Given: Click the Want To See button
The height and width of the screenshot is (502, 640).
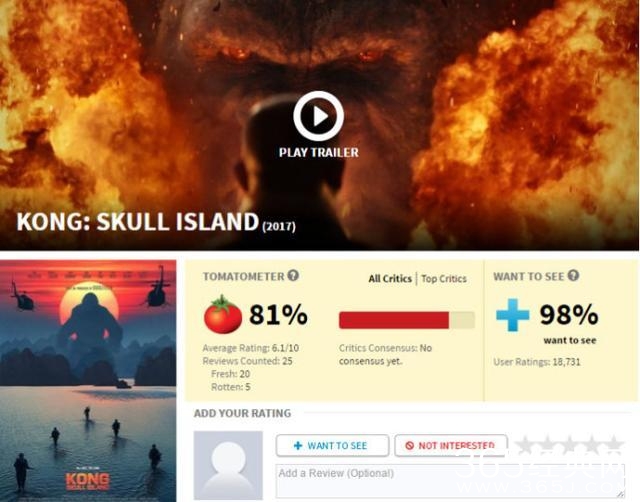Looking at the screenshot, I should coord(332,446).
